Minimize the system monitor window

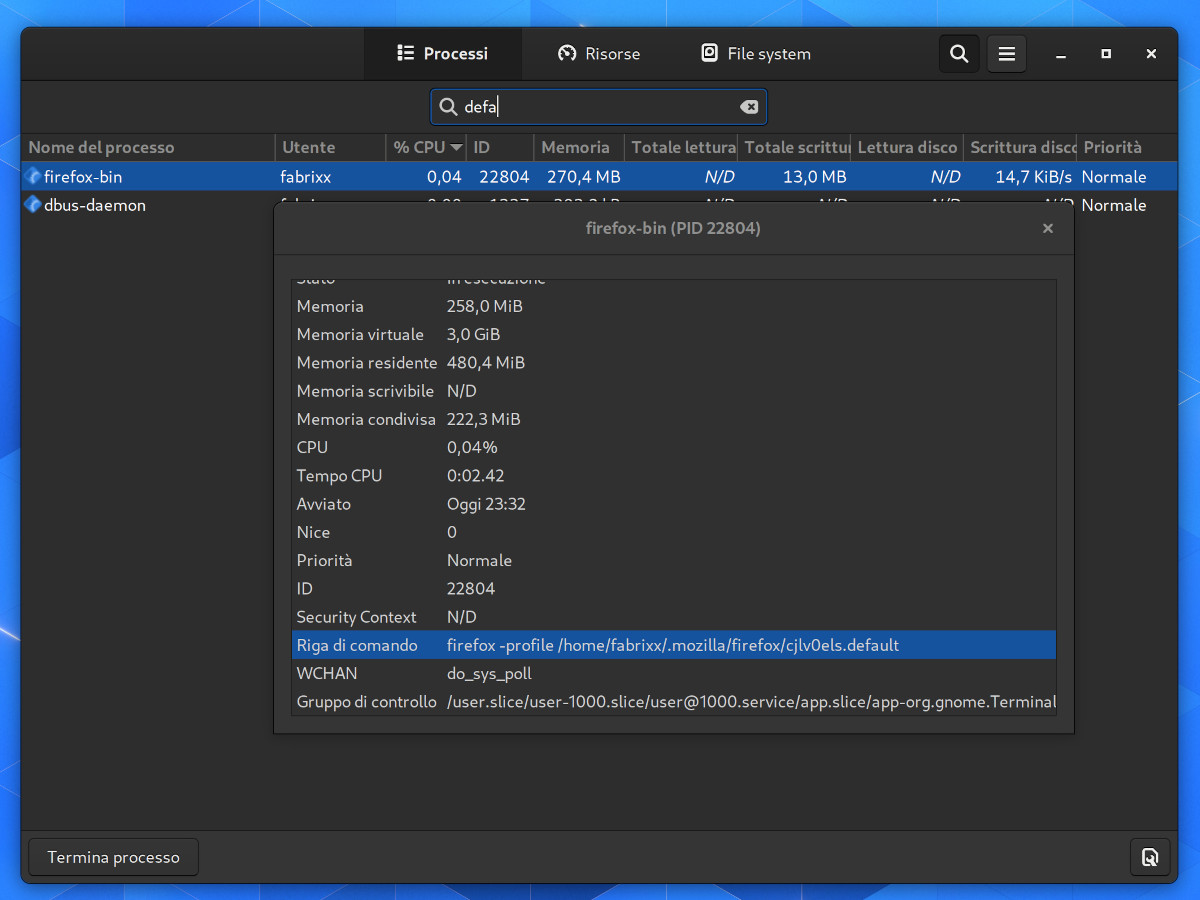coord(1061,54)
